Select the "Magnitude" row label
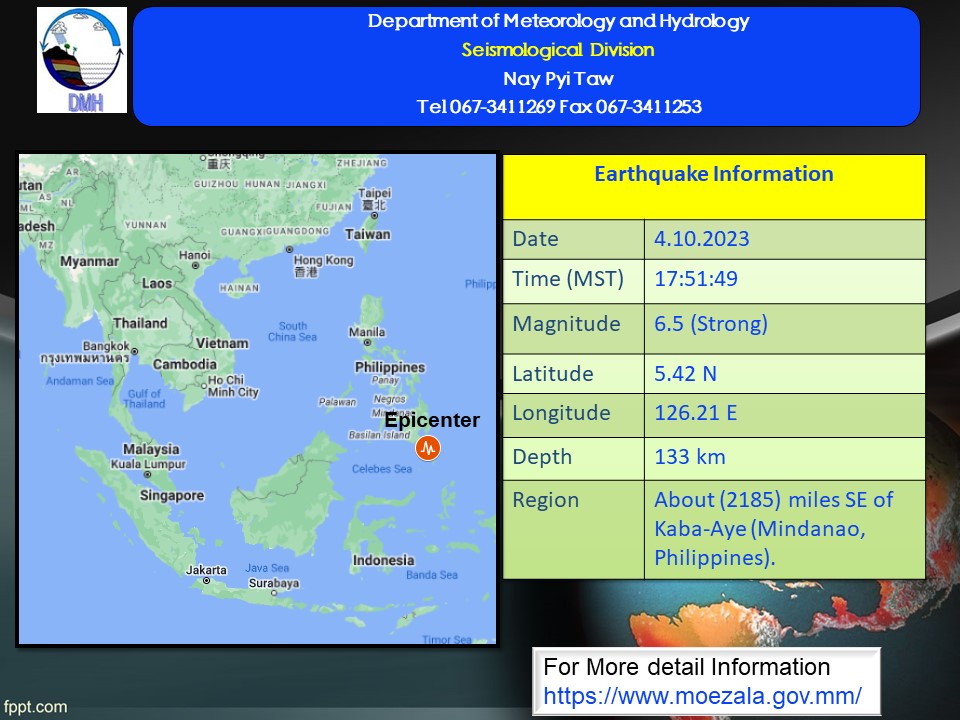This screenshot has width=960, height=720. [566, 324]
